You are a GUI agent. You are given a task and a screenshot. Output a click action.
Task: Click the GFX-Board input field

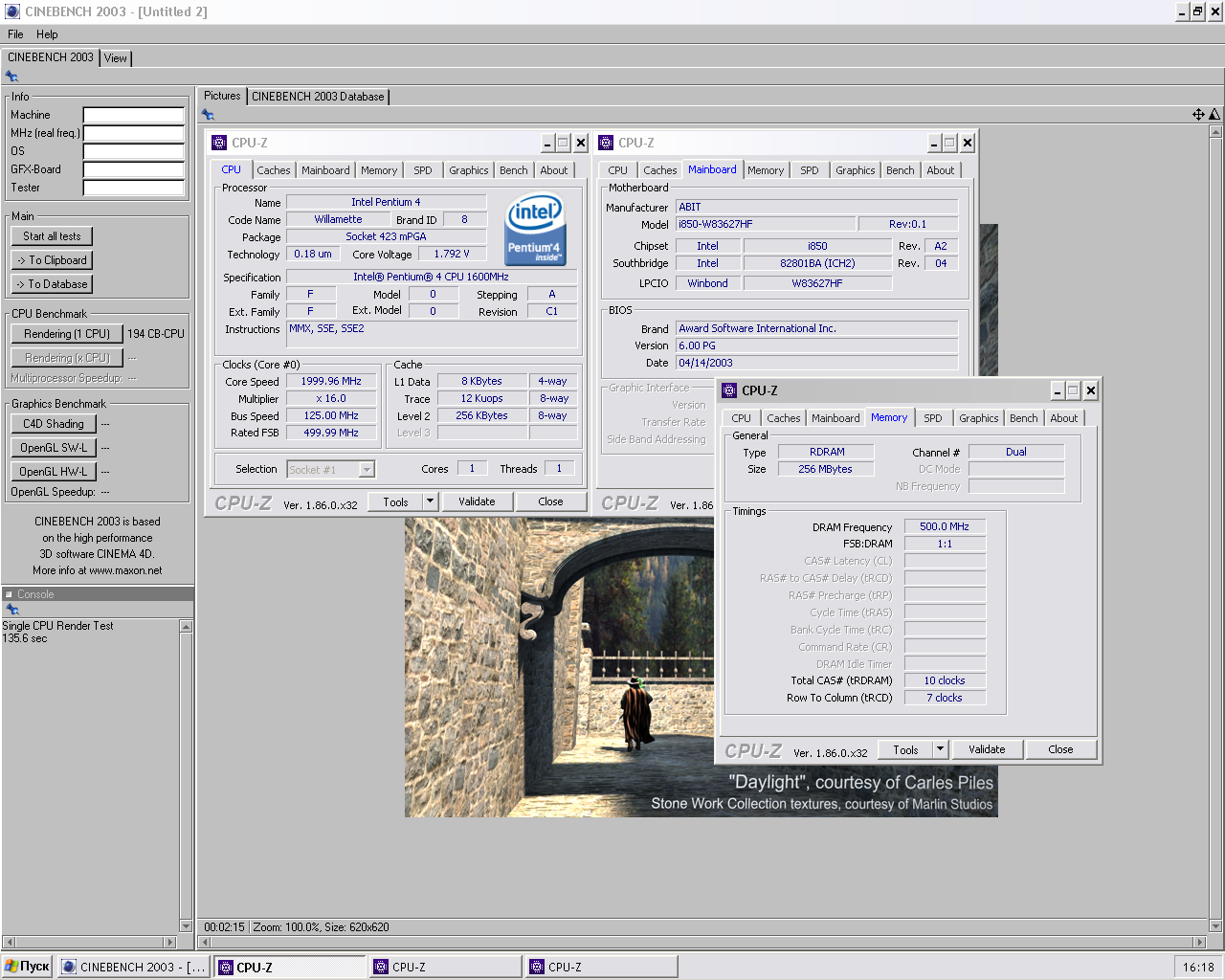pos(134,169)
